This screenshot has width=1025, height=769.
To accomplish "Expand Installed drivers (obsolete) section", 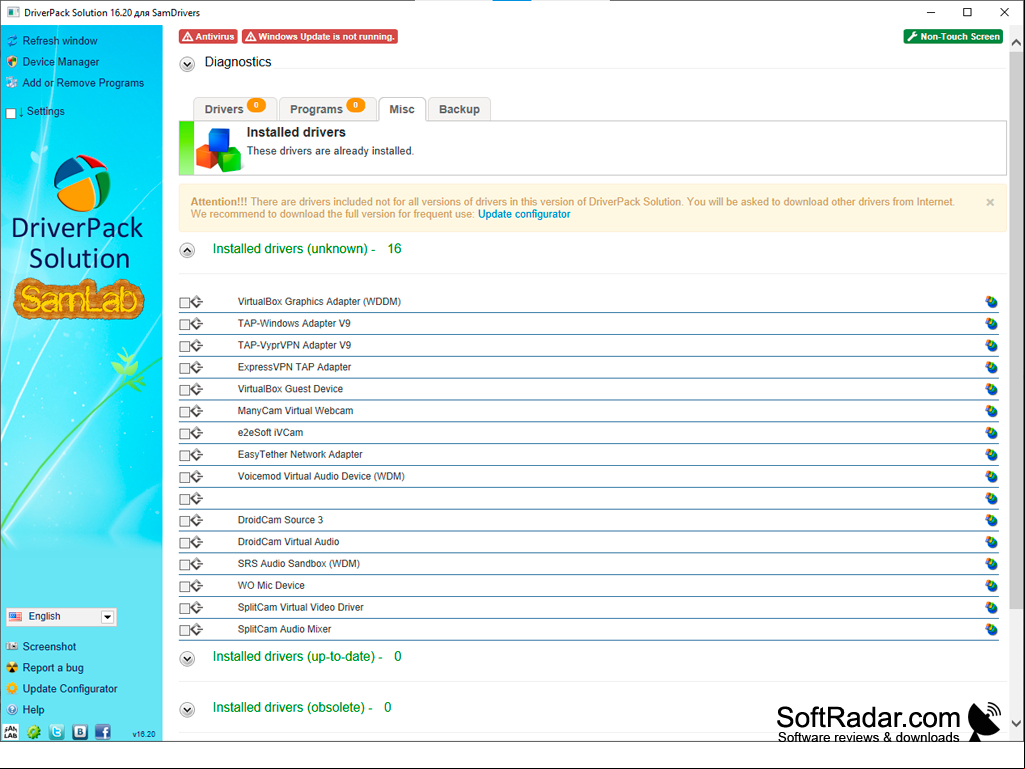I will pyautogui.click(x=187, y=709).
